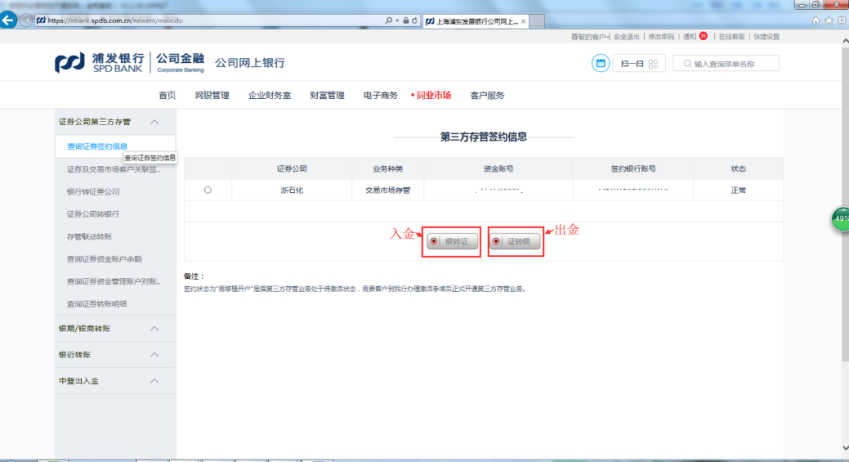Select the radio button for 浙石化 row
This screenshot has height=462, width=849.
(x=207, y=189)
